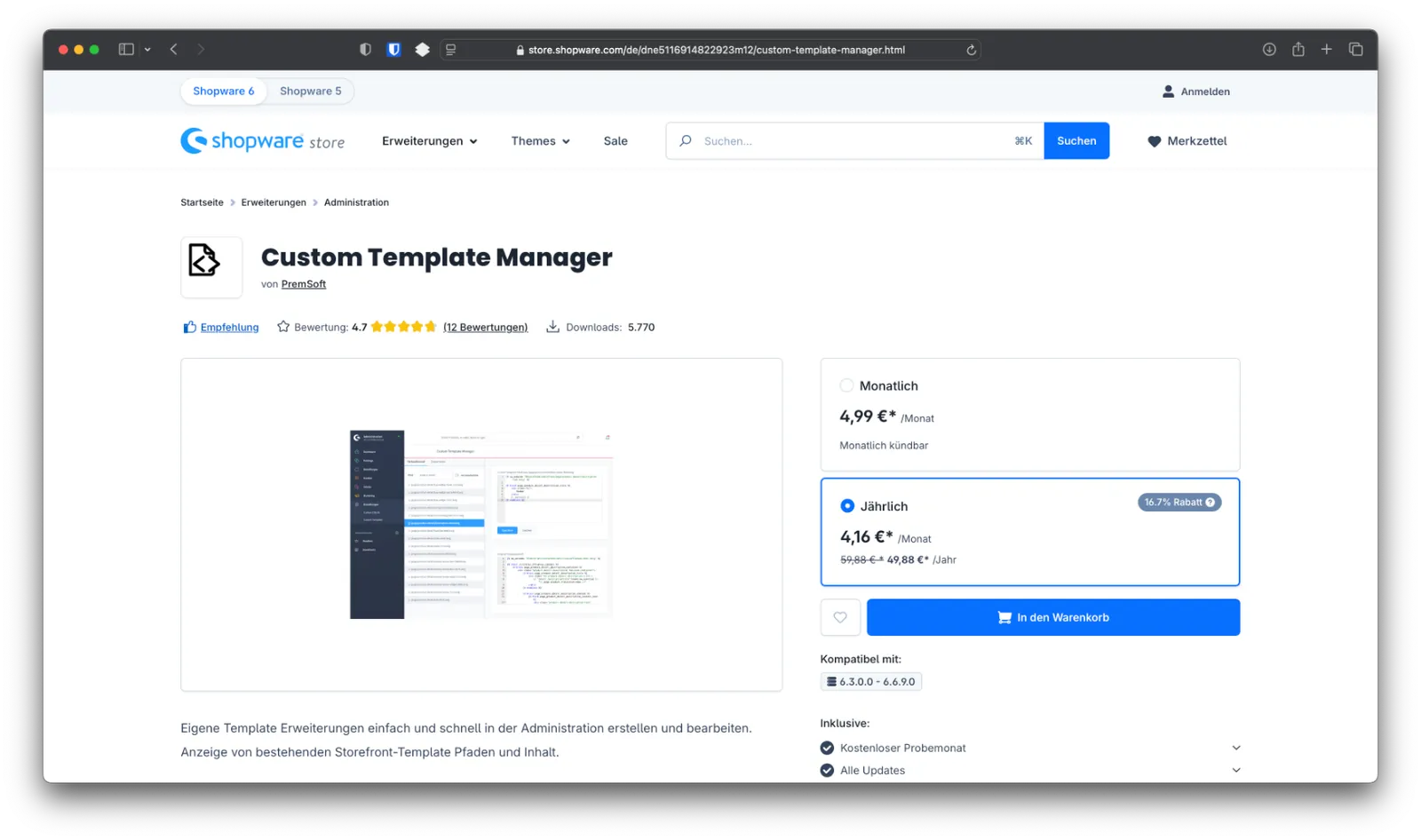Open the Merkzettel wishlist
Screen dimensions: 1421x840
[x=1187, y=140]
